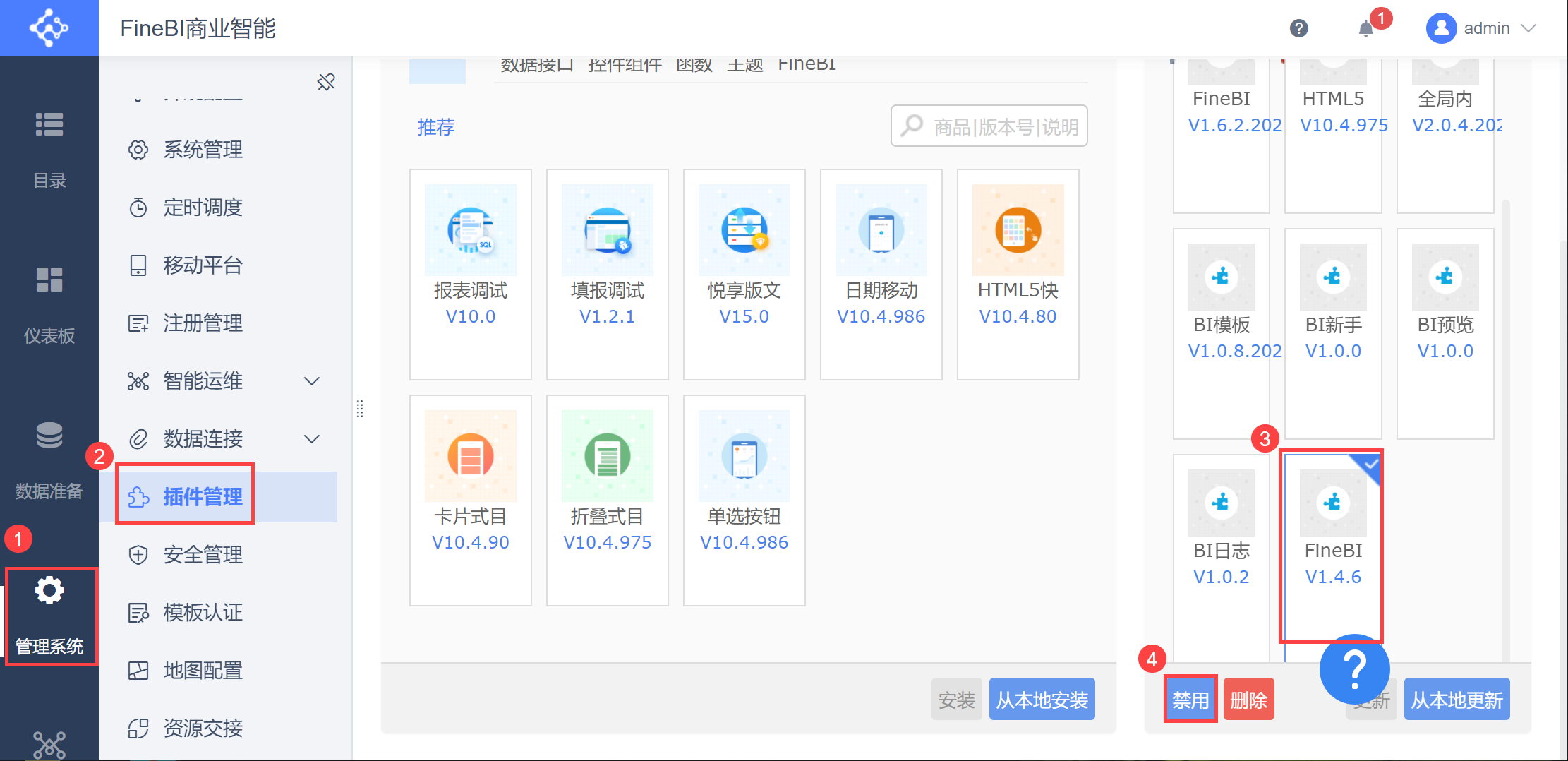Open the 资源交接 menu item

[x=203, y=729]
